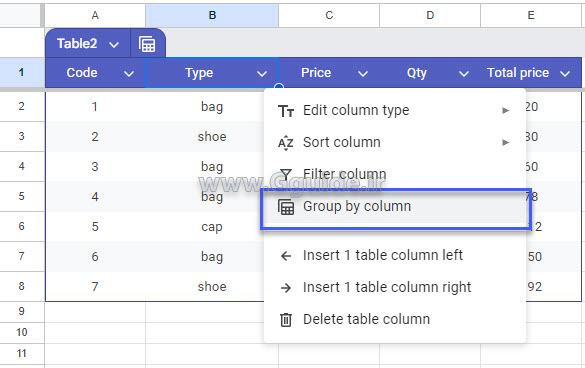Open the Total price column dropdown arrow
This screenshot has width=585, height=368.
[565, 74]
